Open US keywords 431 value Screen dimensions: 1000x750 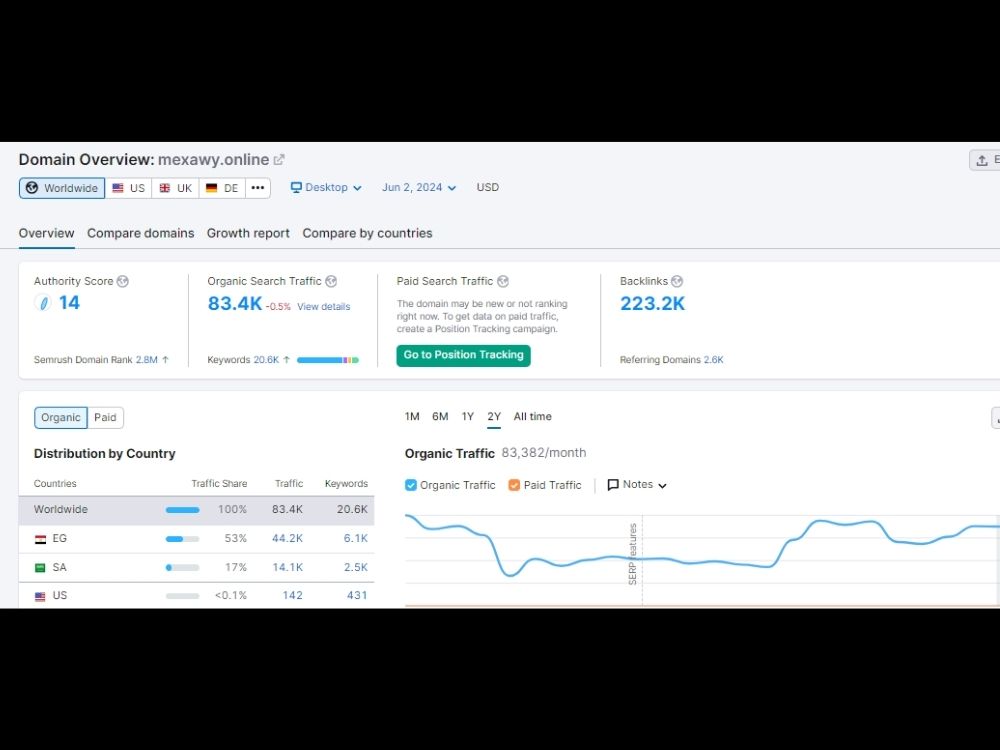pos(357,595)
